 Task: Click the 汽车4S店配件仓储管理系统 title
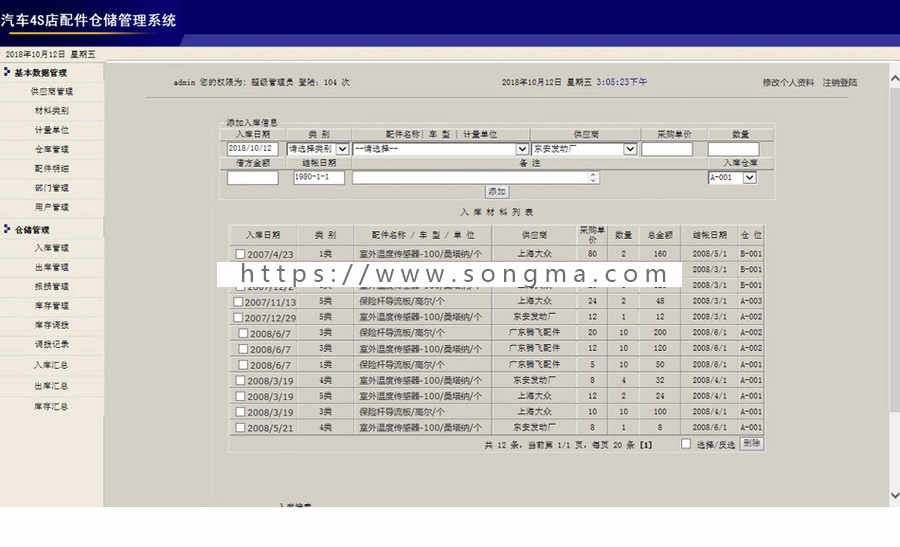88,21
